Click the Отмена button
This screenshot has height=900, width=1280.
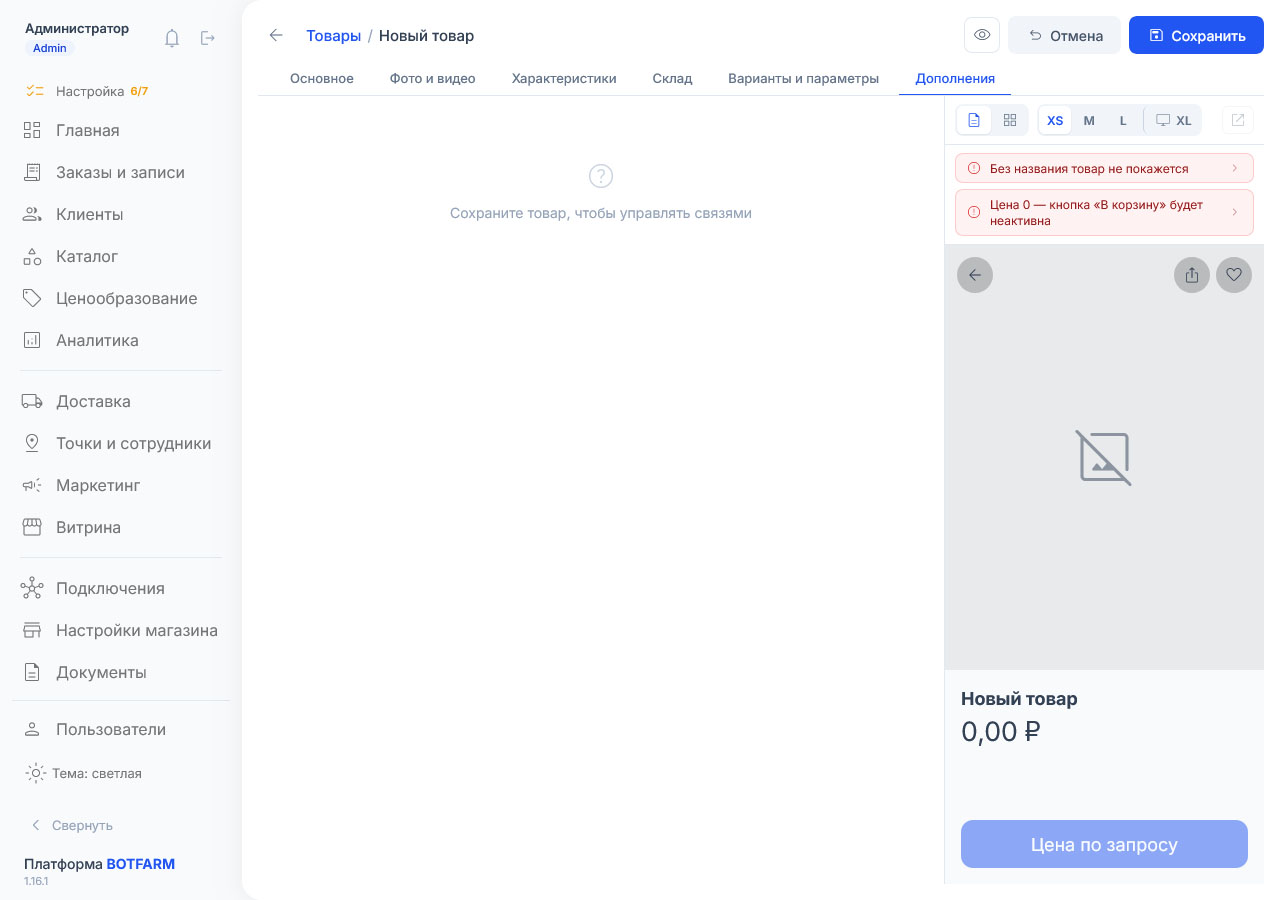tap(1064, 35)
